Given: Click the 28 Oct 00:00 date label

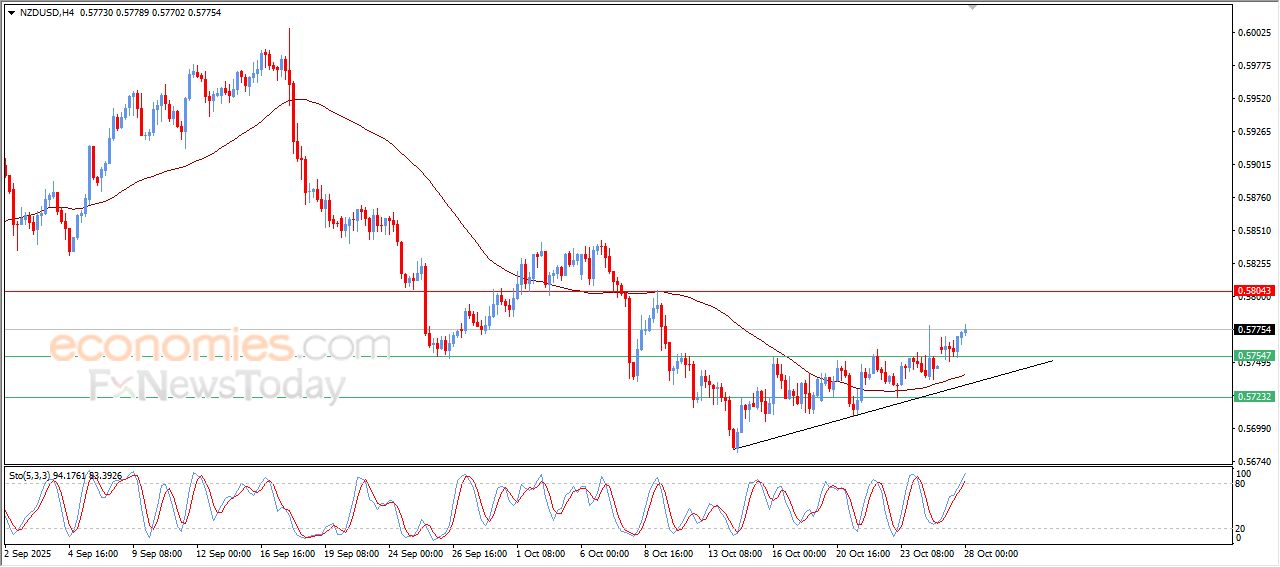Looking at the screenshot, I should (x=990, y=553).
